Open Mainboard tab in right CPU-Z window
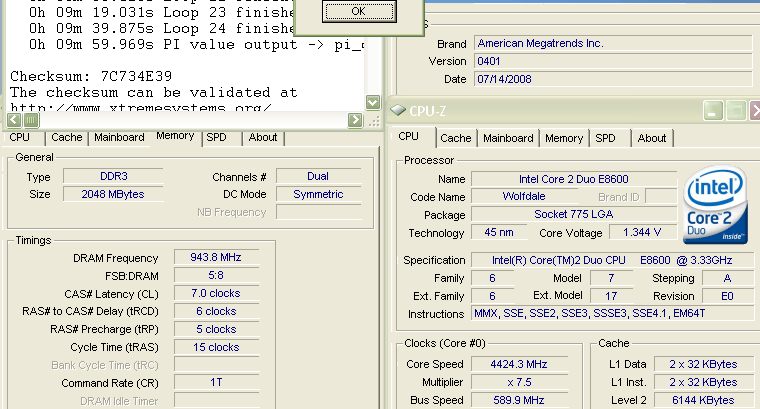This screenshot has width=760, height=409. pos(508,139)
